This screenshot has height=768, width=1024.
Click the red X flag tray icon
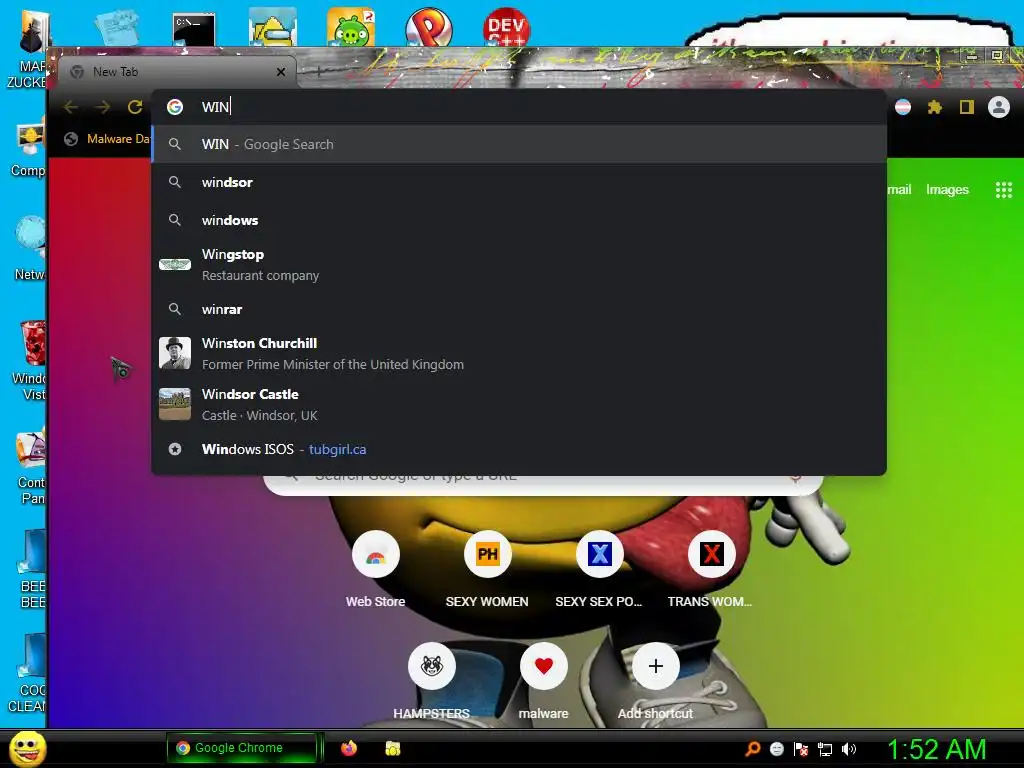(x=801, y=749)
